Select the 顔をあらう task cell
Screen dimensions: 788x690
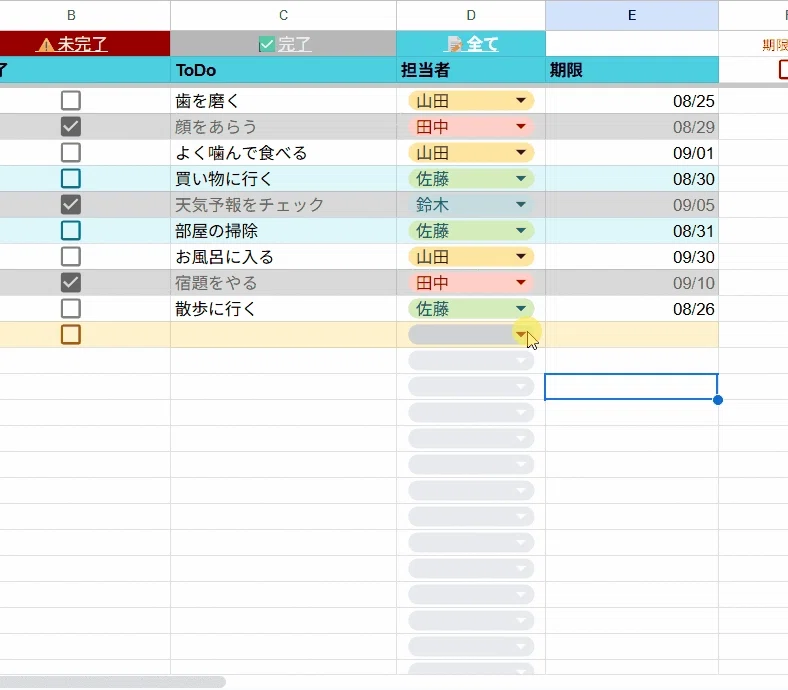coord(283,127)
